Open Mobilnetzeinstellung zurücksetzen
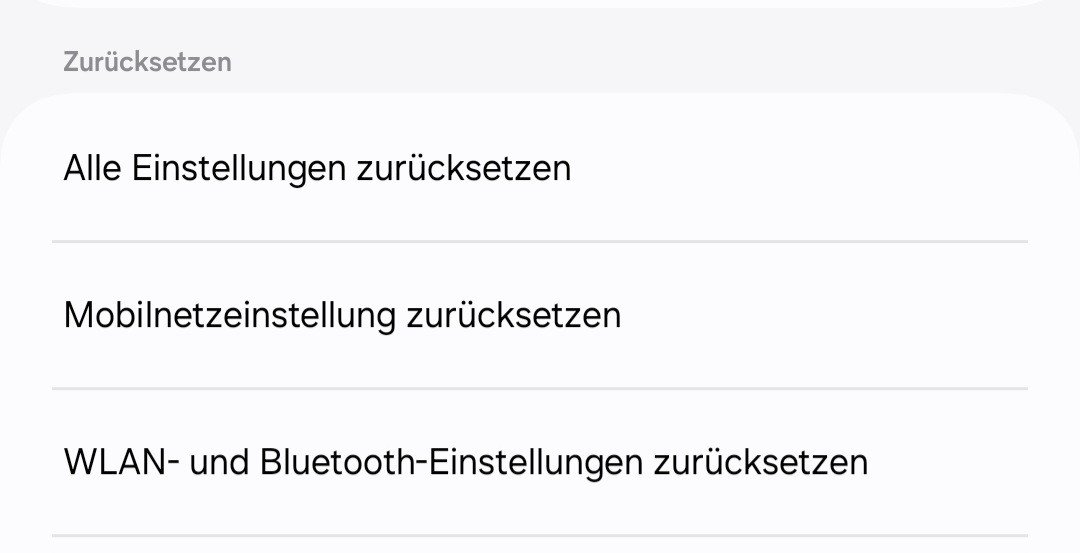 coord(342,315)
